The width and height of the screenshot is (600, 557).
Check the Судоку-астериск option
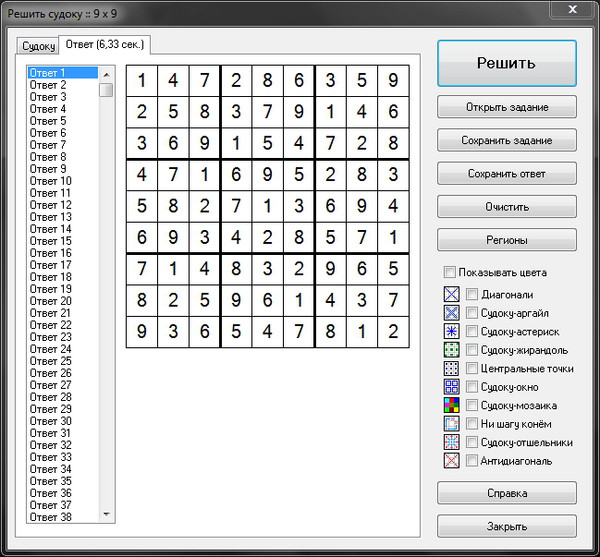click(x=472, y=331)
